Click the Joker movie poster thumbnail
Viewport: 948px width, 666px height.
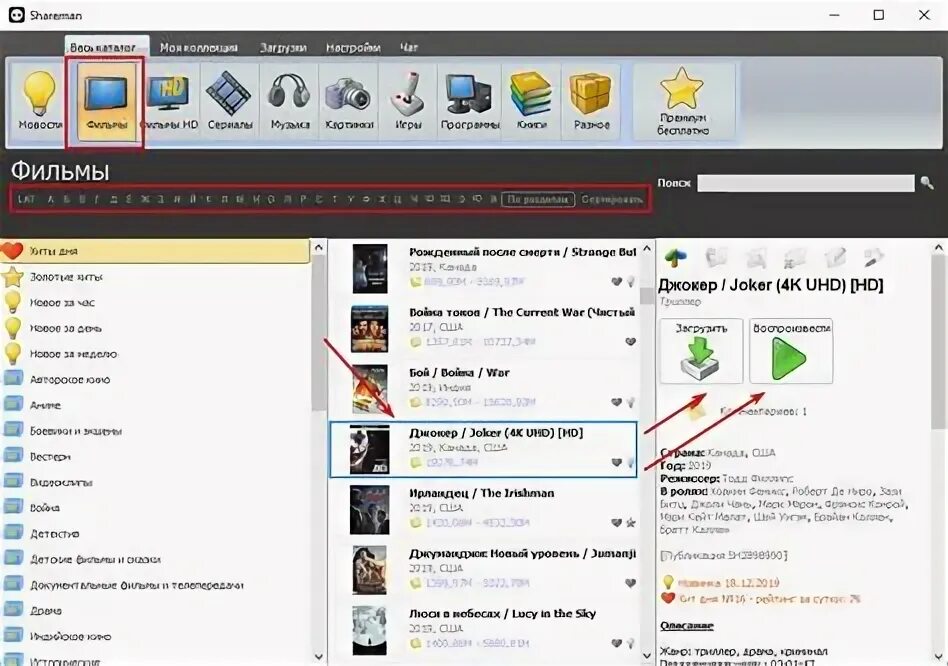[x=369, y=449]
